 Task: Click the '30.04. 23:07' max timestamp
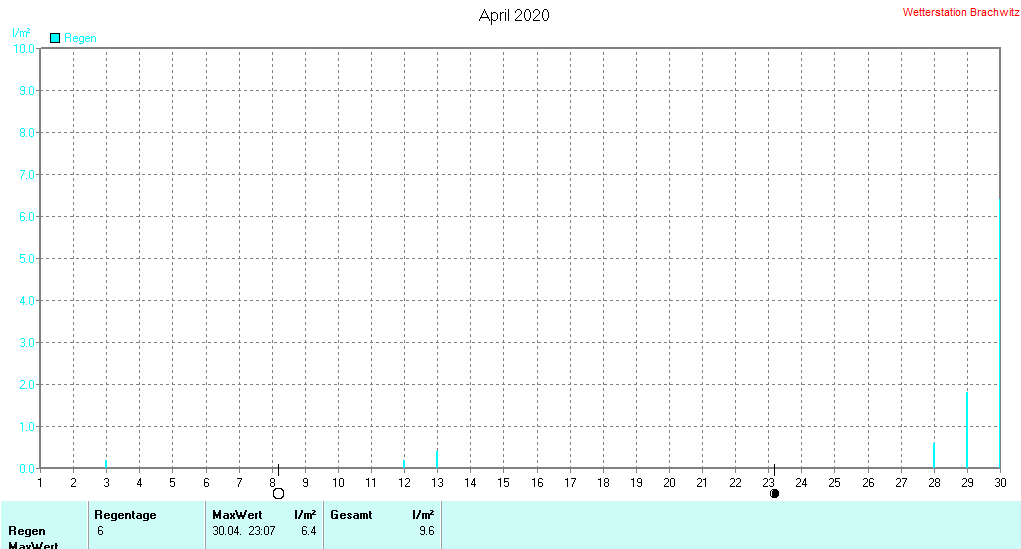[244, 531]
